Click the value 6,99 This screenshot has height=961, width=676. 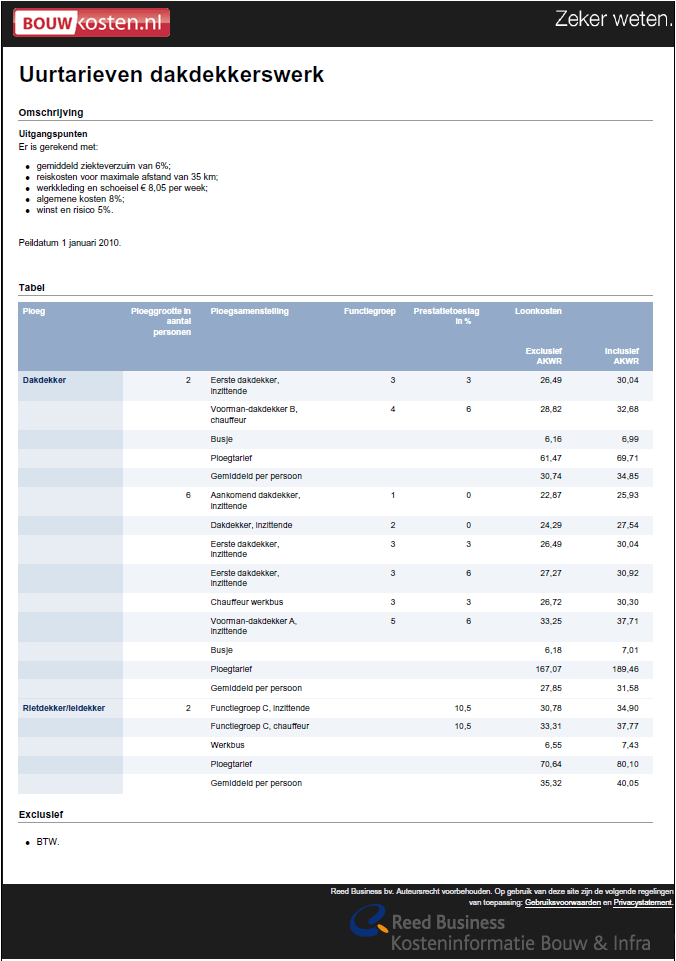tap(630, 439)
